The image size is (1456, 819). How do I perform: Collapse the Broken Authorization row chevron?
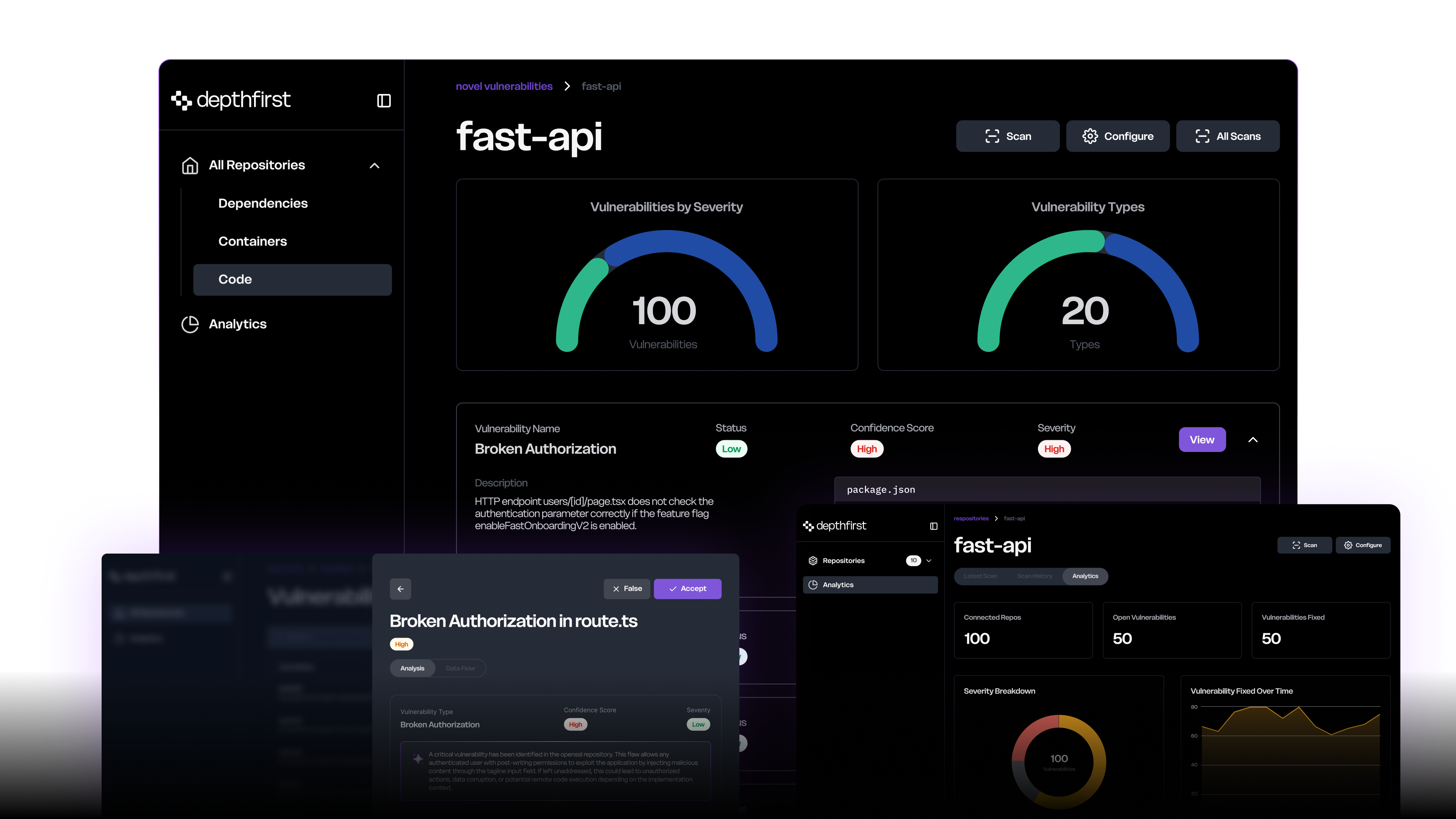point(1253,440)
